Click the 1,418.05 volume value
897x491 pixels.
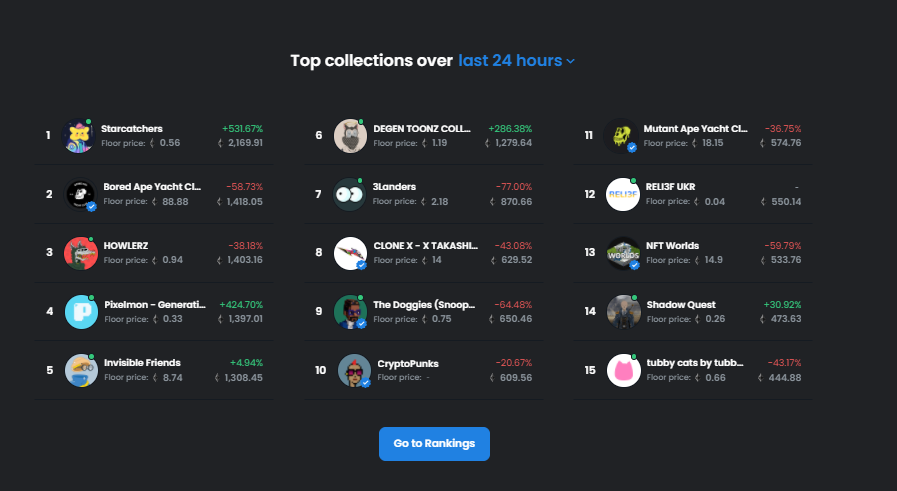(x=244, y=201)
